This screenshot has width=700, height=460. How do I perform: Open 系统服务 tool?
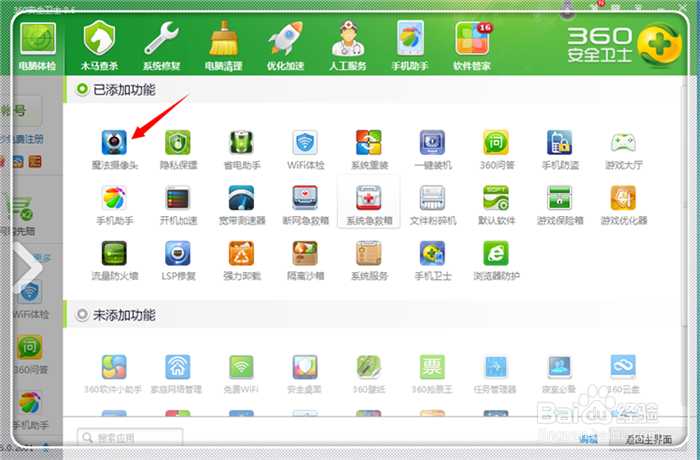click(369, 260)
